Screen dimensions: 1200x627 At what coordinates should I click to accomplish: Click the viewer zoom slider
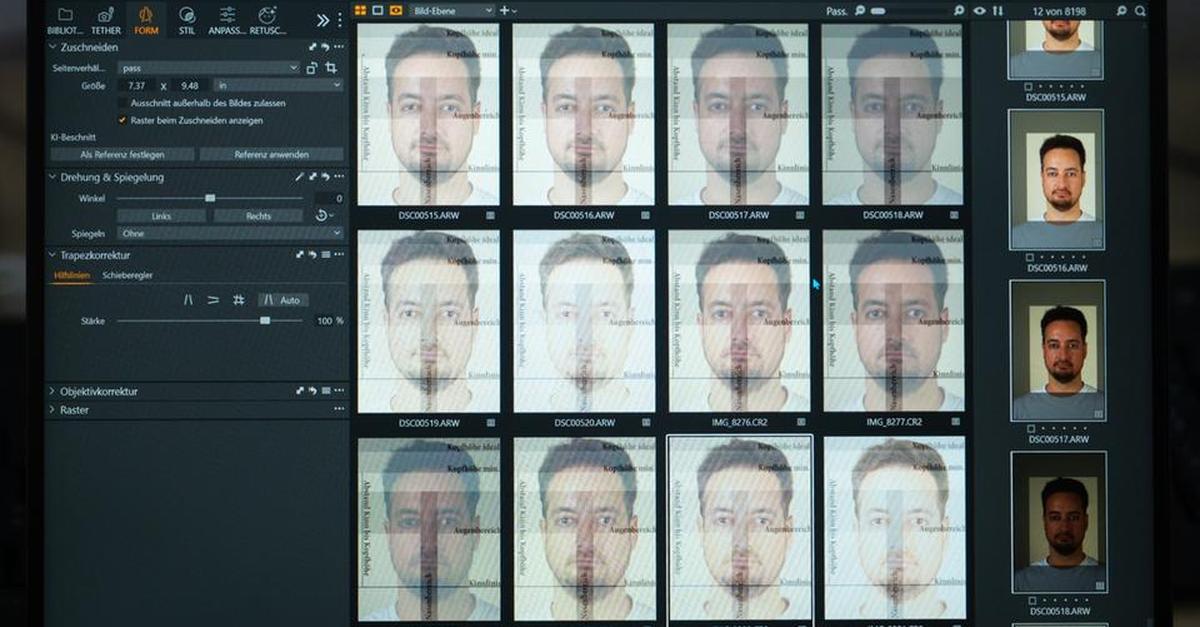coord(912,11)
